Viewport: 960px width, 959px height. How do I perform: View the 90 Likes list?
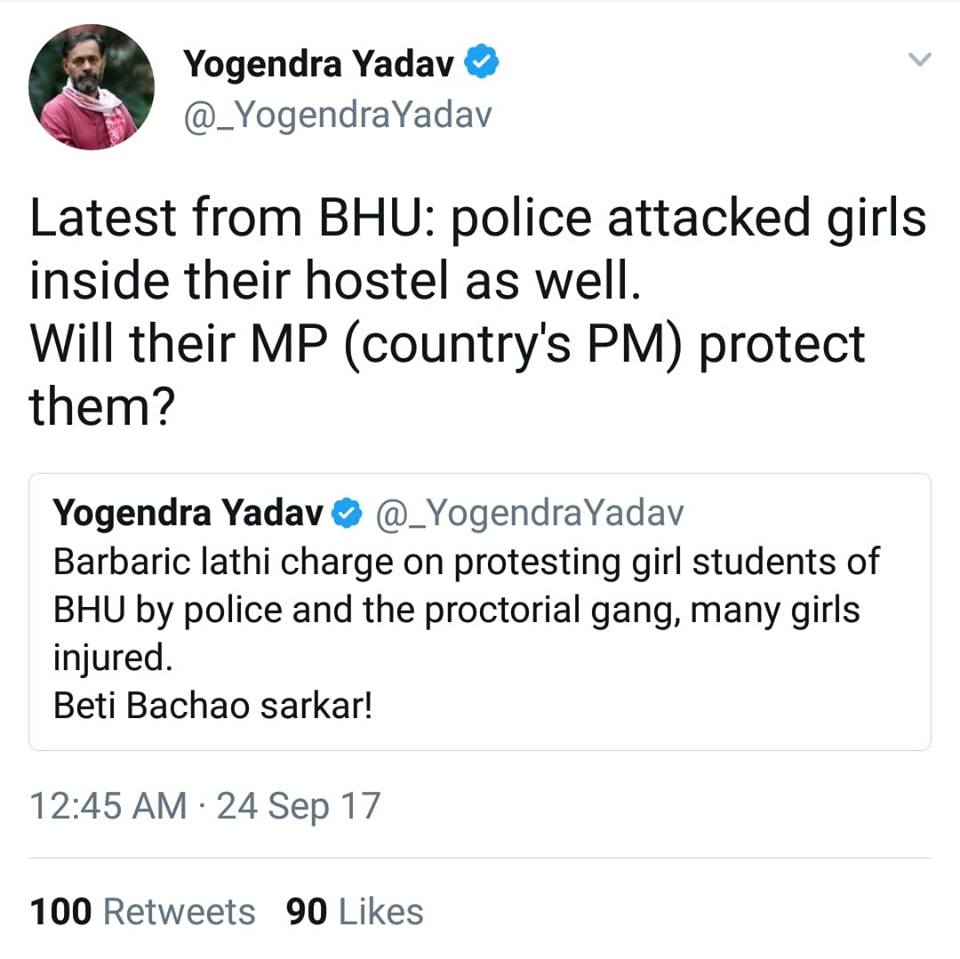(354, 911)
